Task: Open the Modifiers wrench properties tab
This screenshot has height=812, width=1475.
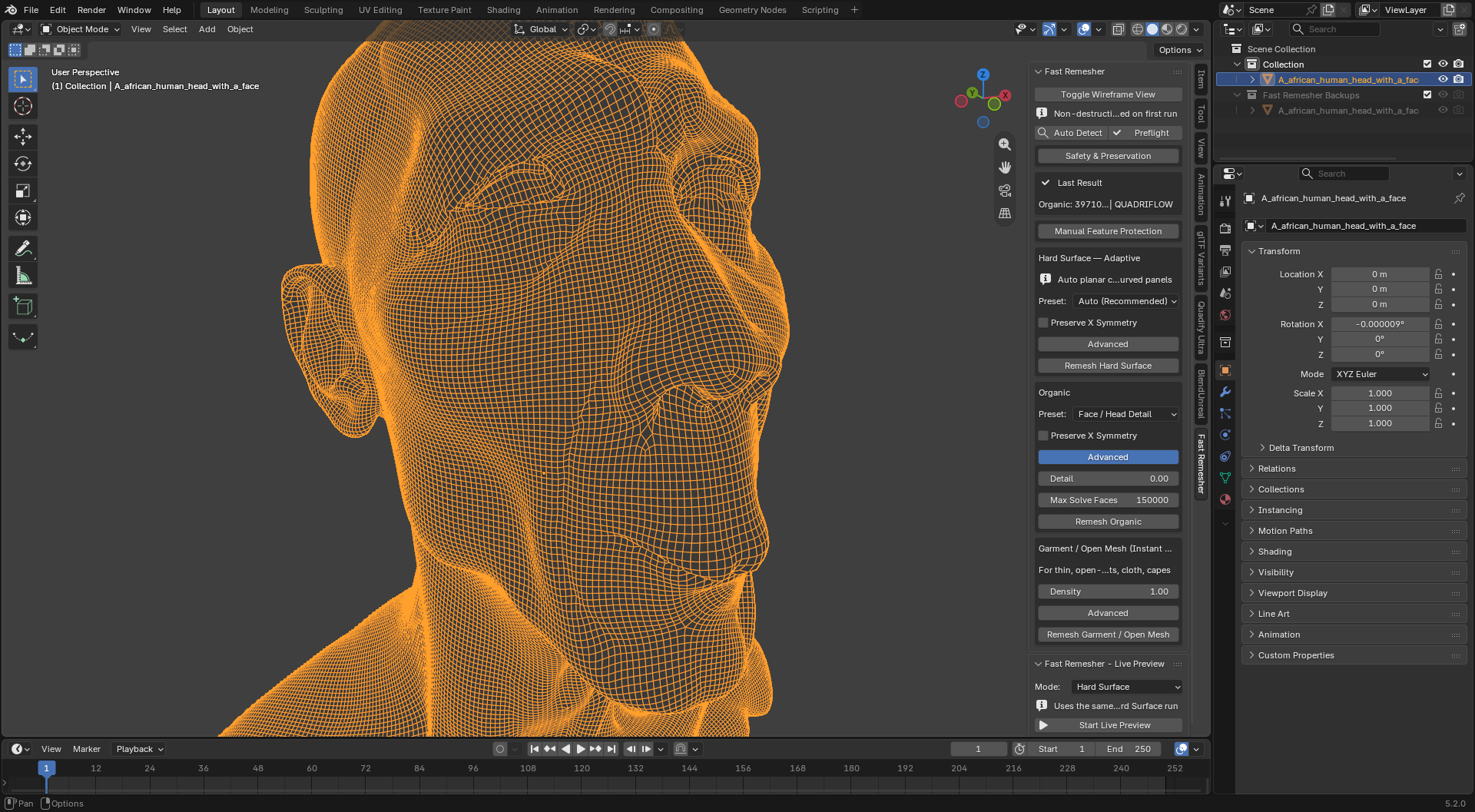Action: 1225,392
